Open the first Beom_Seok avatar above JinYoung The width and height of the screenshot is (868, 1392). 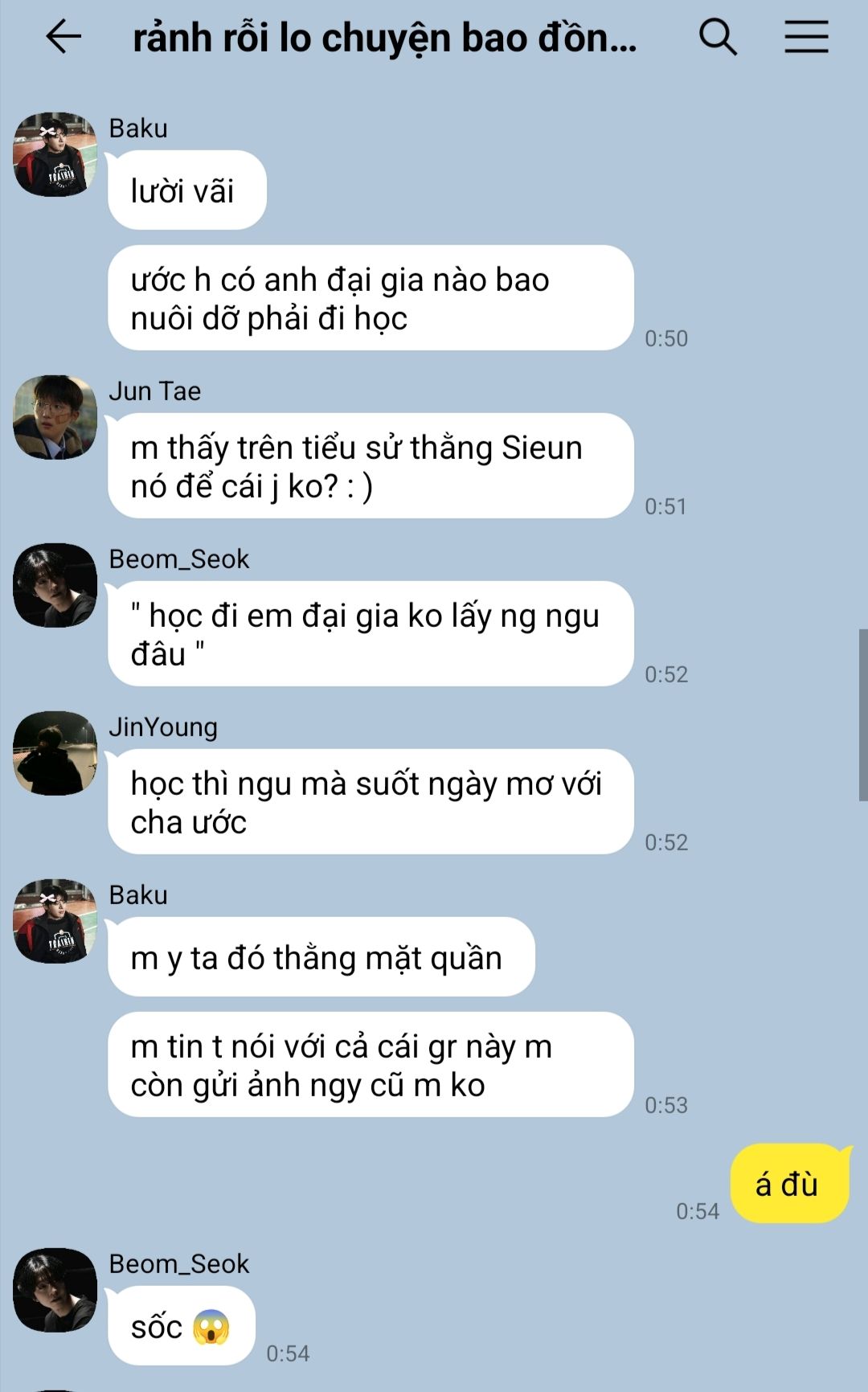[55, 585]
